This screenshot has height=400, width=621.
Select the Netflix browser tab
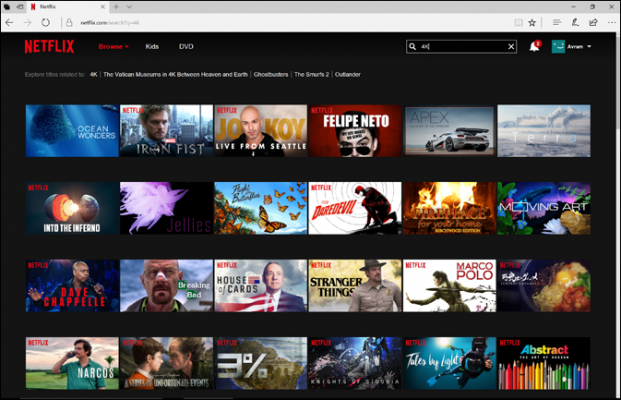pyautogui.click(x=67, y=7)
